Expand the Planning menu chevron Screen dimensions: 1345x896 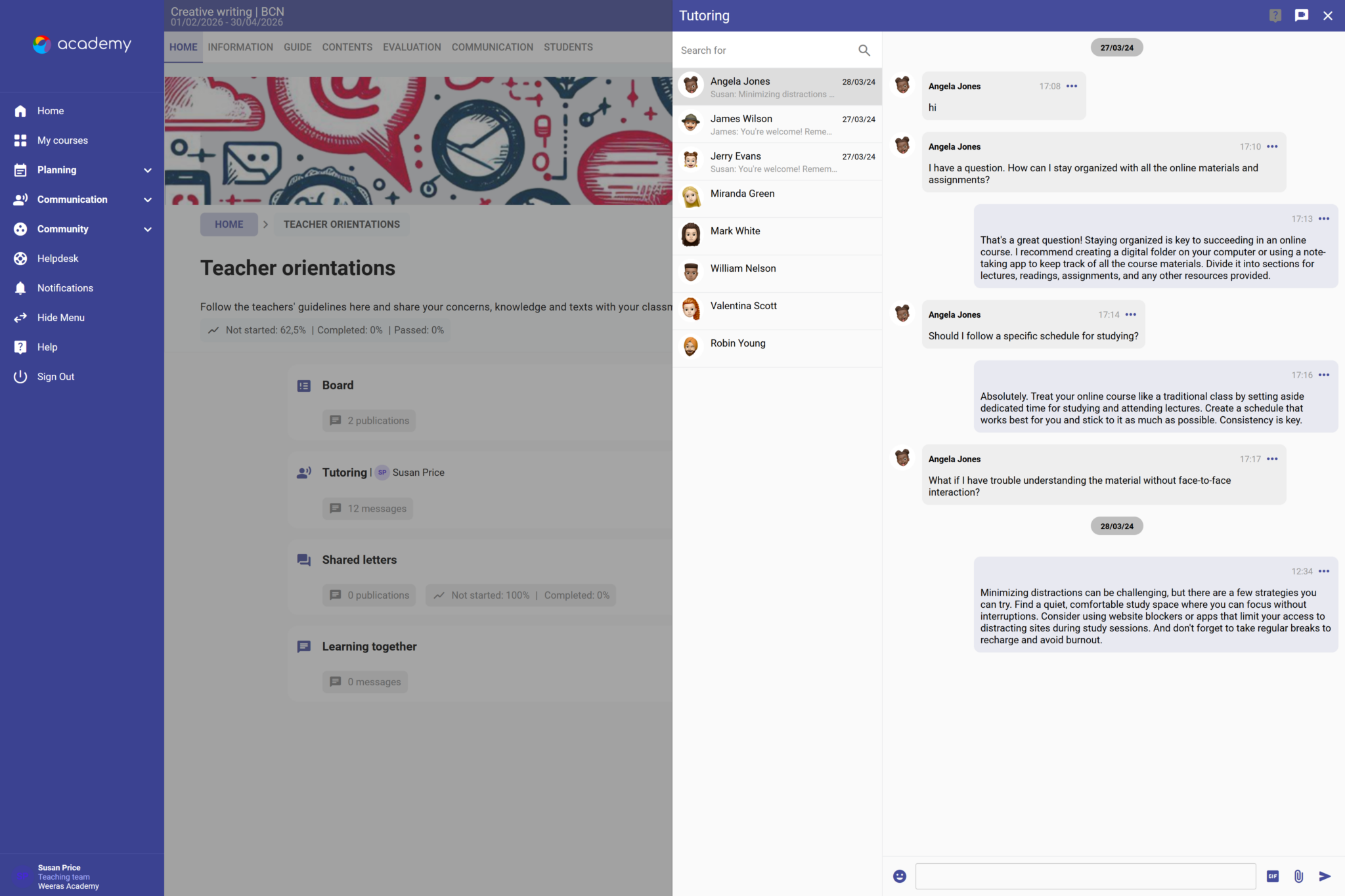pos(148,171)
